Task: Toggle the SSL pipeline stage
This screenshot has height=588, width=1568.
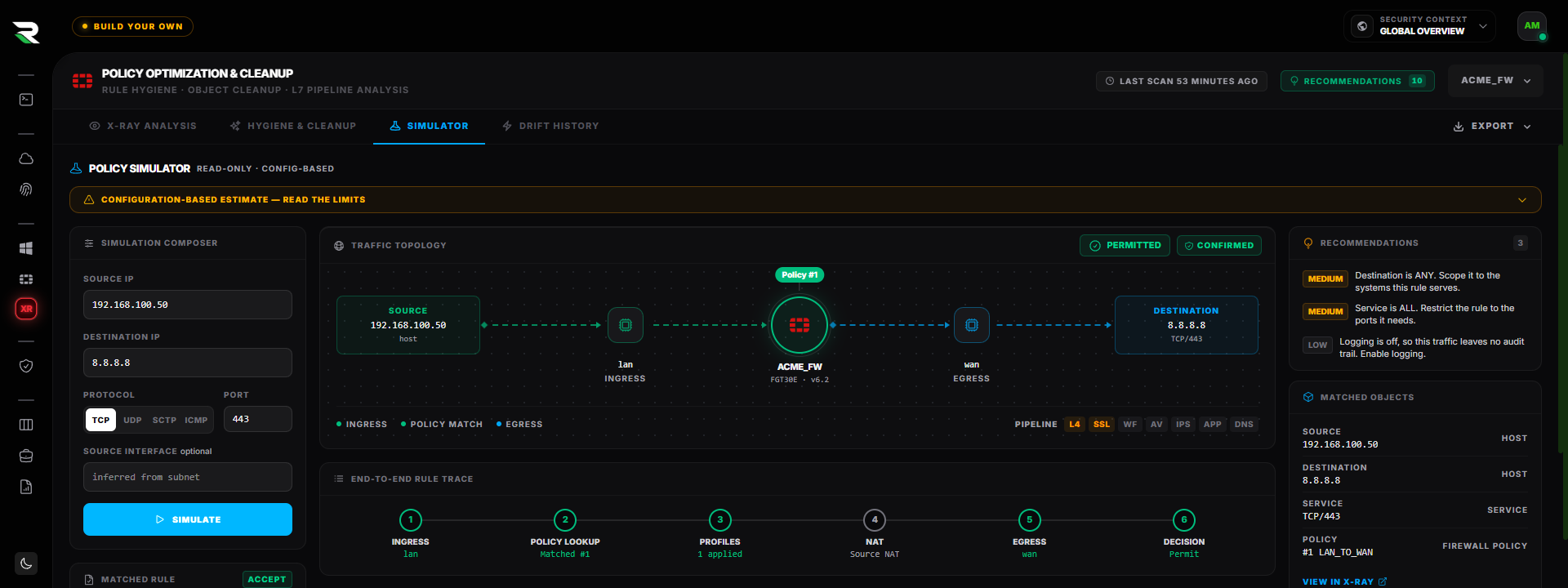Action: click(1102, 425)
